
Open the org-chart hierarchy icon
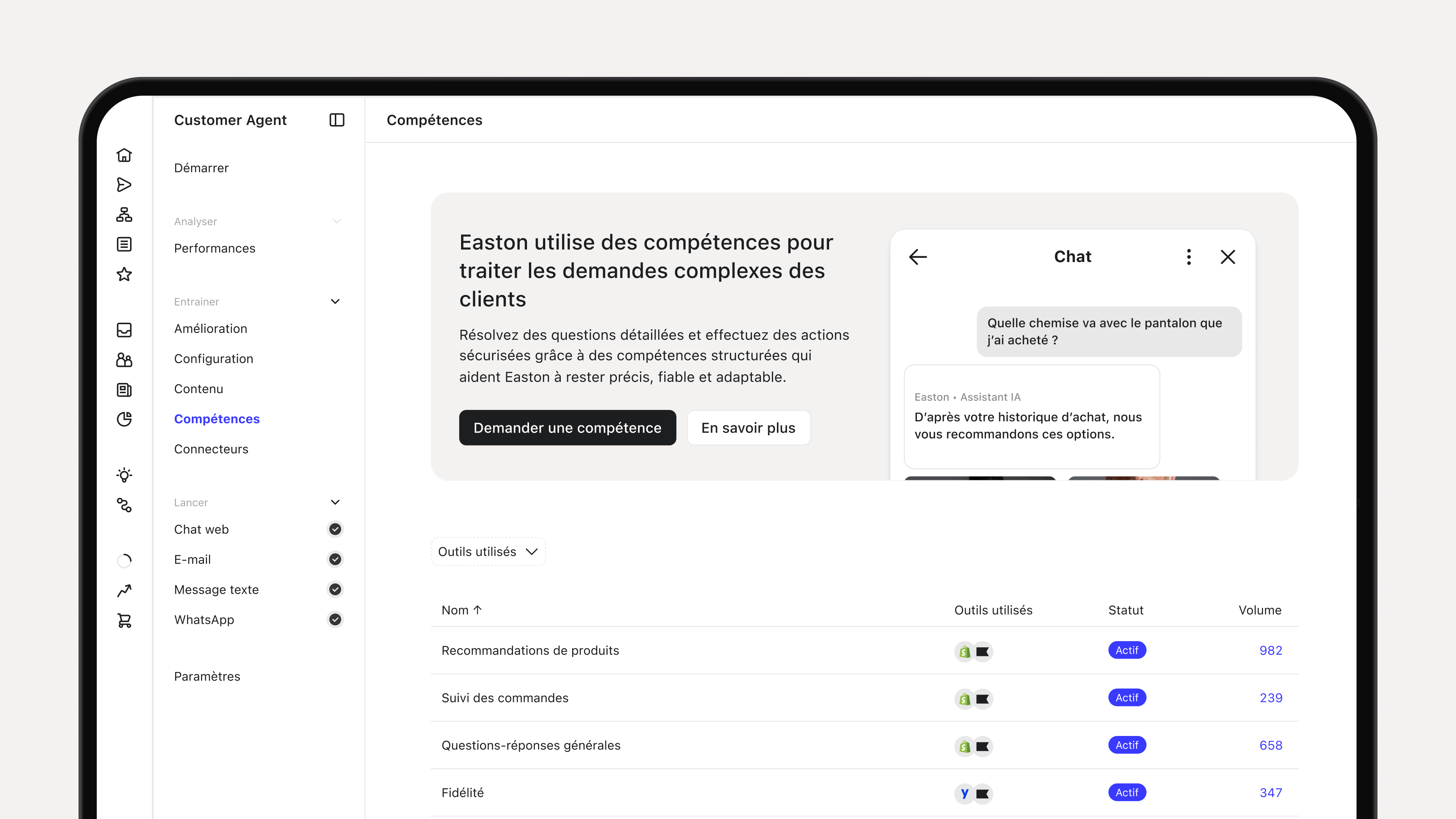coord(124,215)
